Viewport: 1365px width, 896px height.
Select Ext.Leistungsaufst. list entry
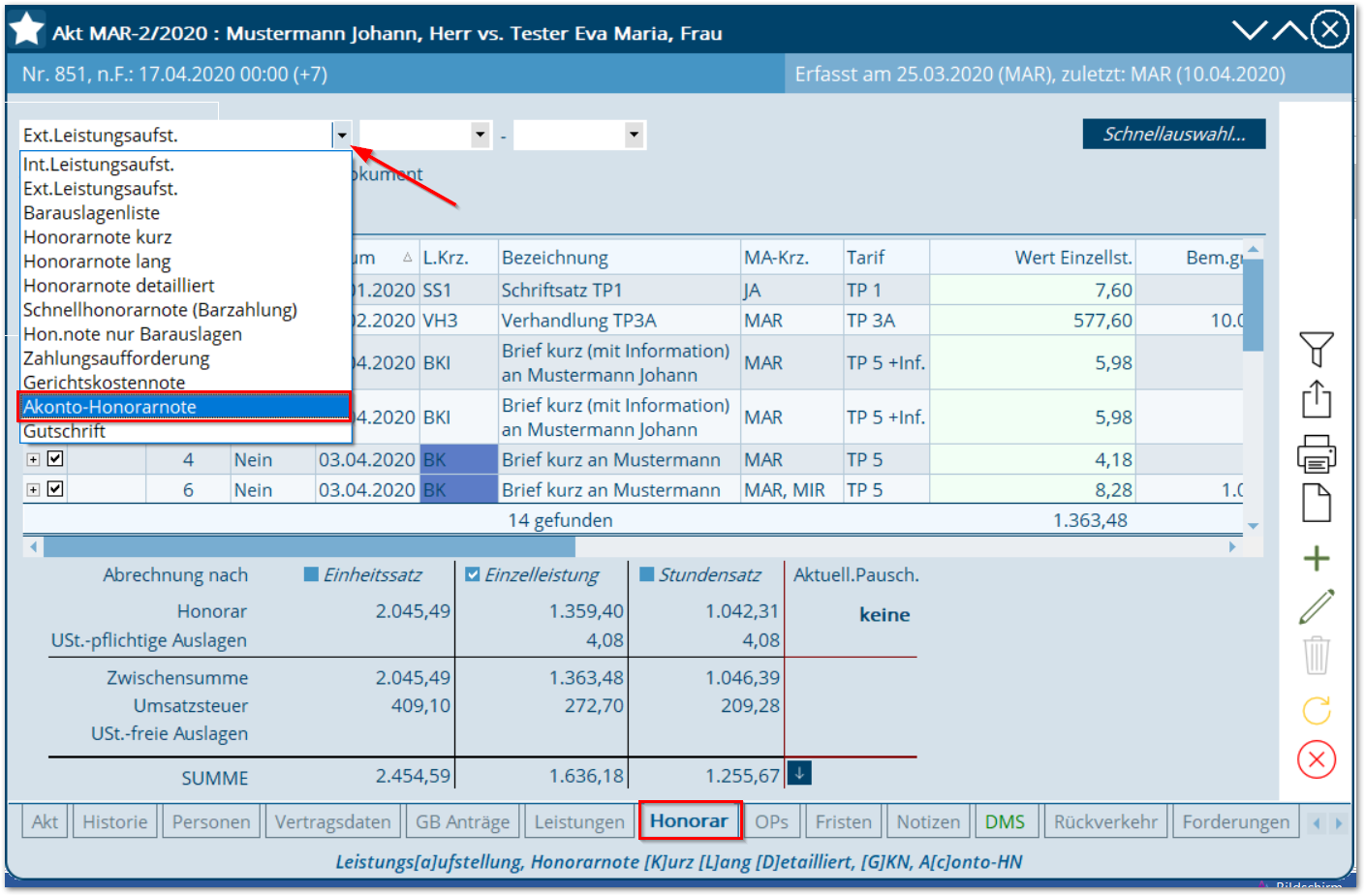click(185, 189)
